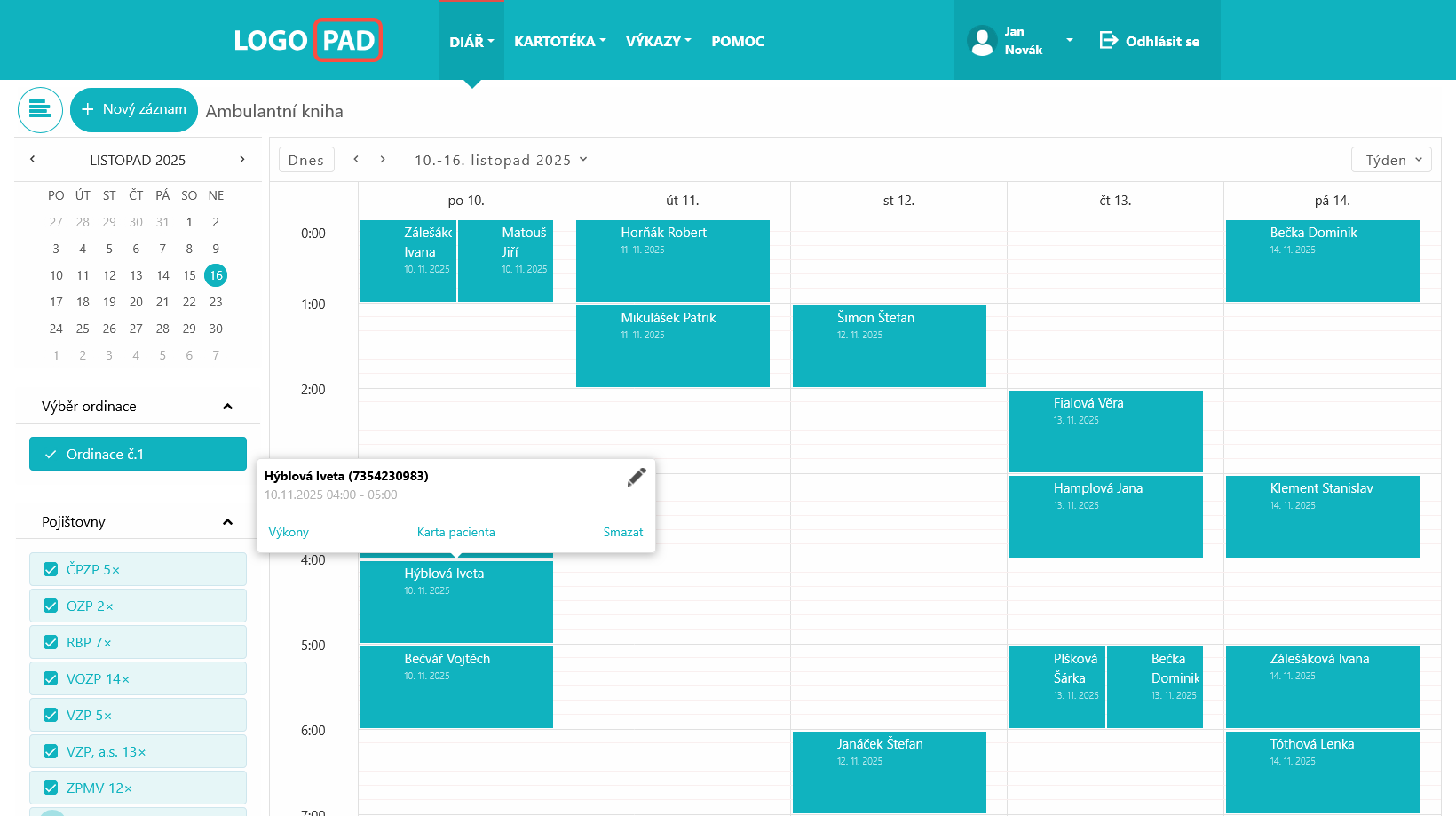The height and width of the screenshot is (816, 1456).
Task: Collapse the Výběr ordinace section
Action: [x=227, y=407]
